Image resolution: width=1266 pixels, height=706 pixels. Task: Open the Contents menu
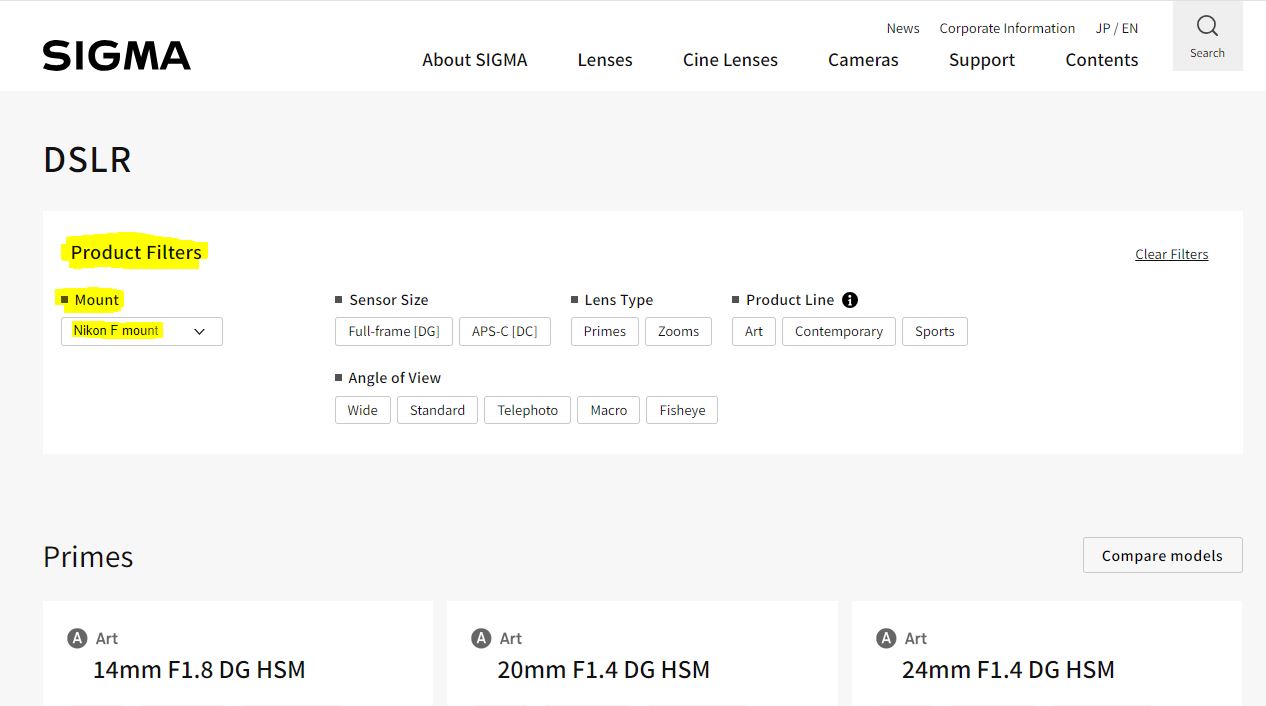point(1102,60)
